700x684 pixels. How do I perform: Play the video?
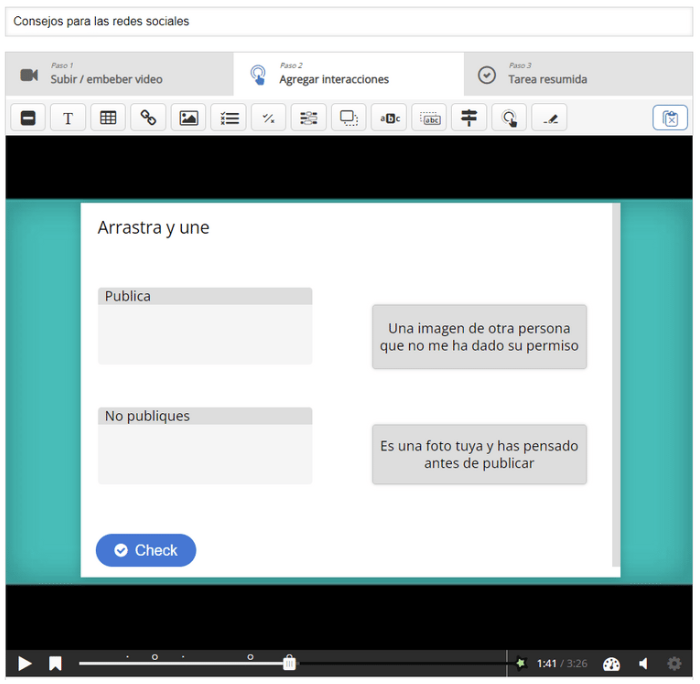[25, 663]
